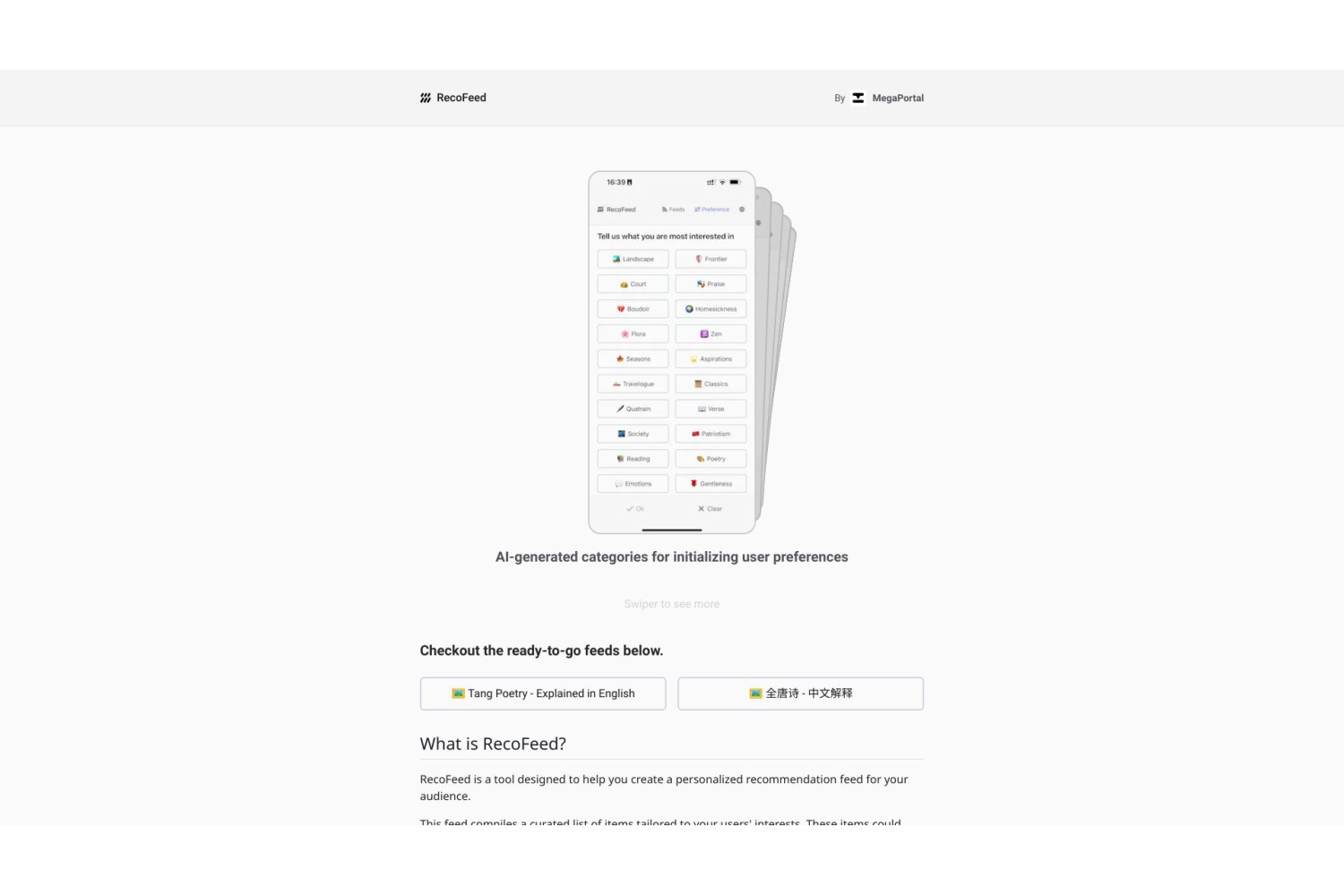This screenshot has height=896, width=1344.
Task: Click the RecoFeed title text in header
Action: coord(461,98)
